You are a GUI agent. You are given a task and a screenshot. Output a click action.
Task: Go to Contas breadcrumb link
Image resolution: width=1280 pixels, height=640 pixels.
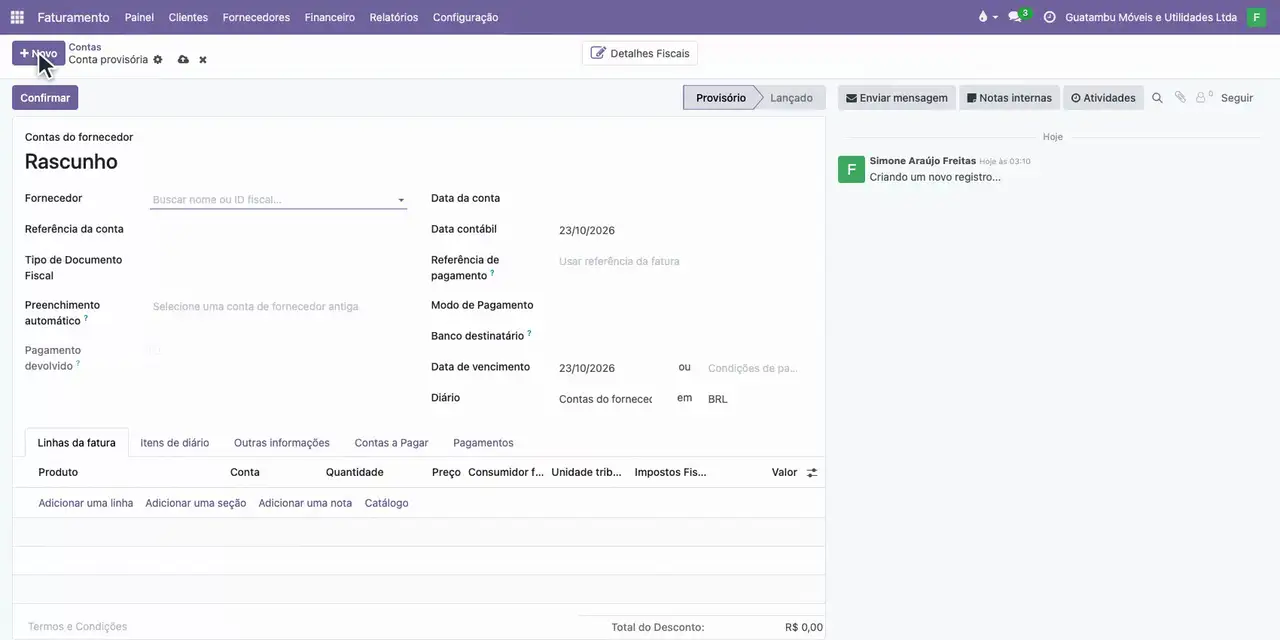tap(85, 47)
